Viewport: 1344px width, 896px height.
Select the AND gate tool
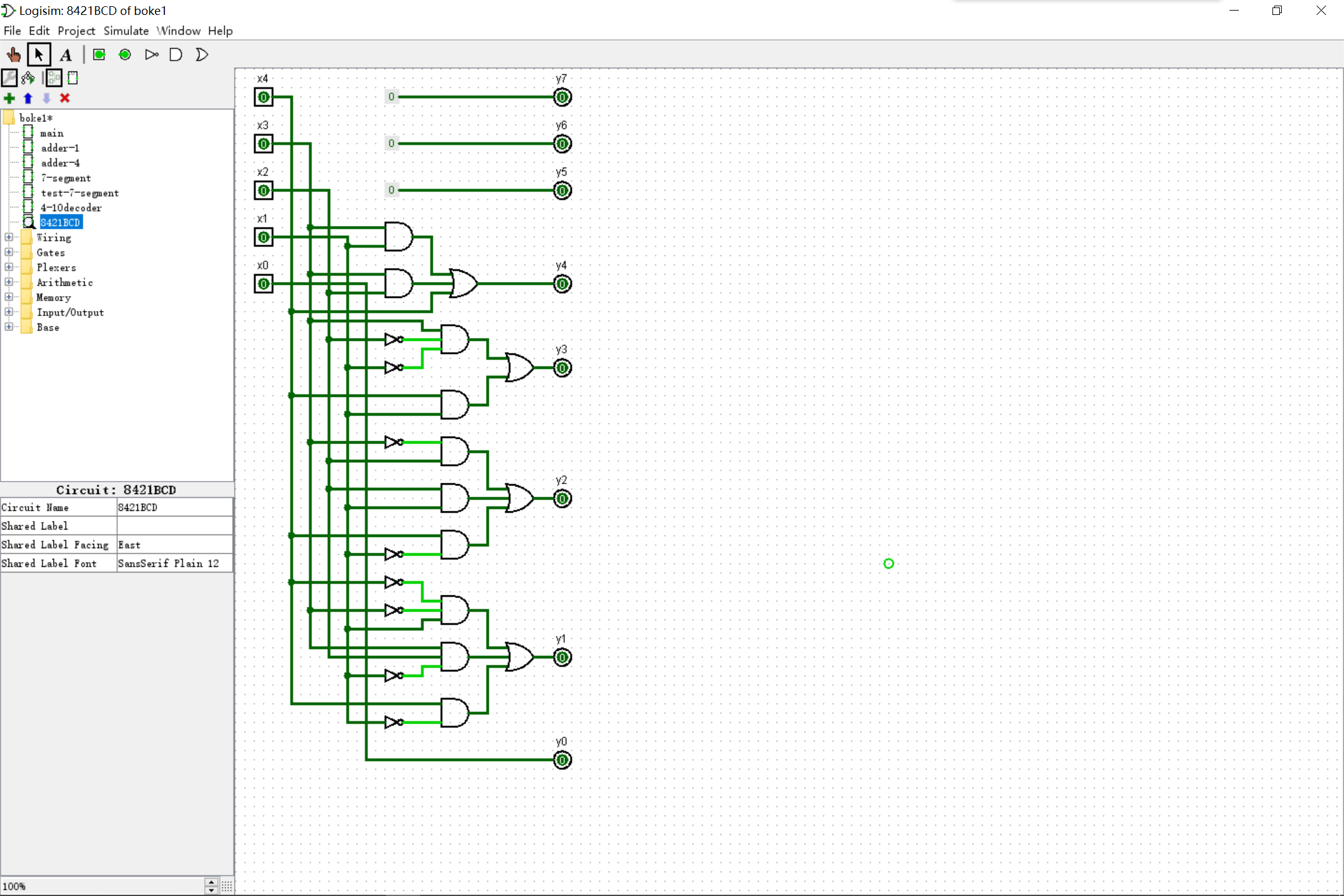pos(176,55)
